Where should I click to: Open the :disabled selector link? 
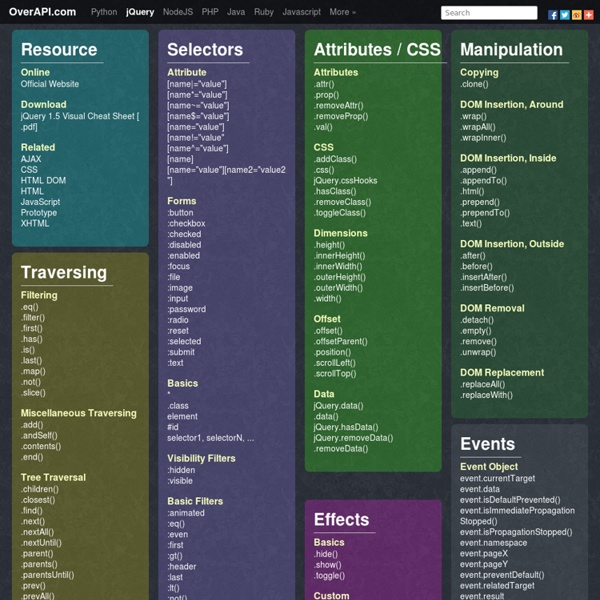tap(184, 245)
